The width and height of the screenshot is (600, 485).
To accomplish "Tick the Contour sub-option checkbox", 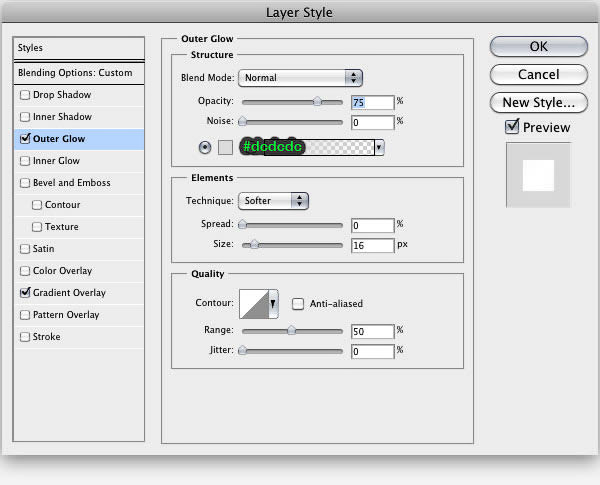I will pos(37,205).
